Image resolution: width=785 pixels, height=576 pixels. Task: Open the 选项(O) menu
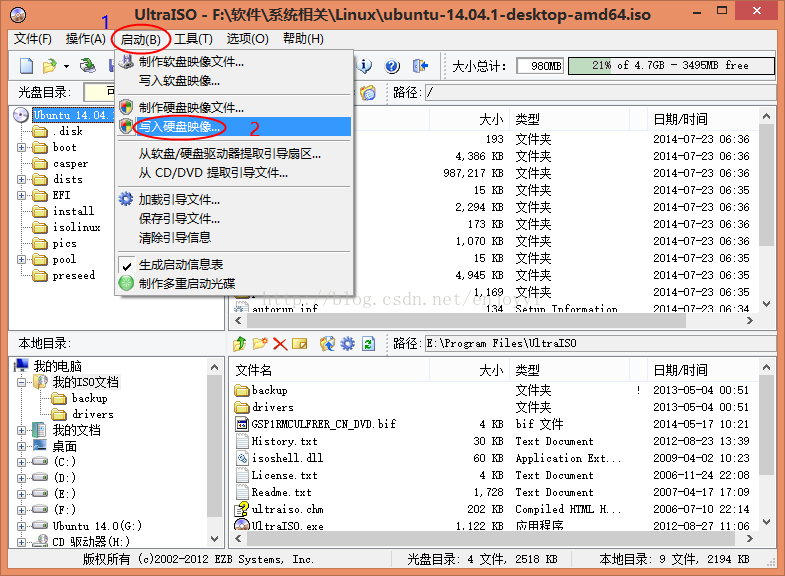(x=247, y=39)
